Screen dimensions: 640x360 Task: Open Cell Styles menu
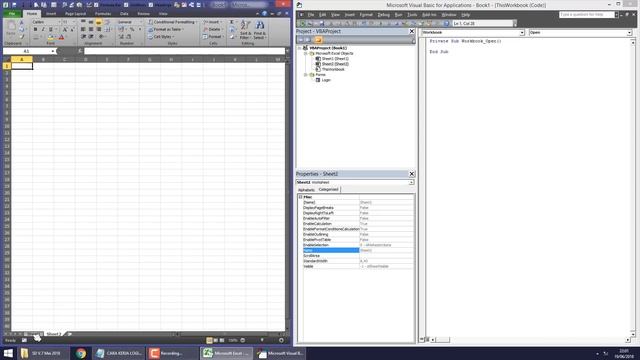(161, 37)
